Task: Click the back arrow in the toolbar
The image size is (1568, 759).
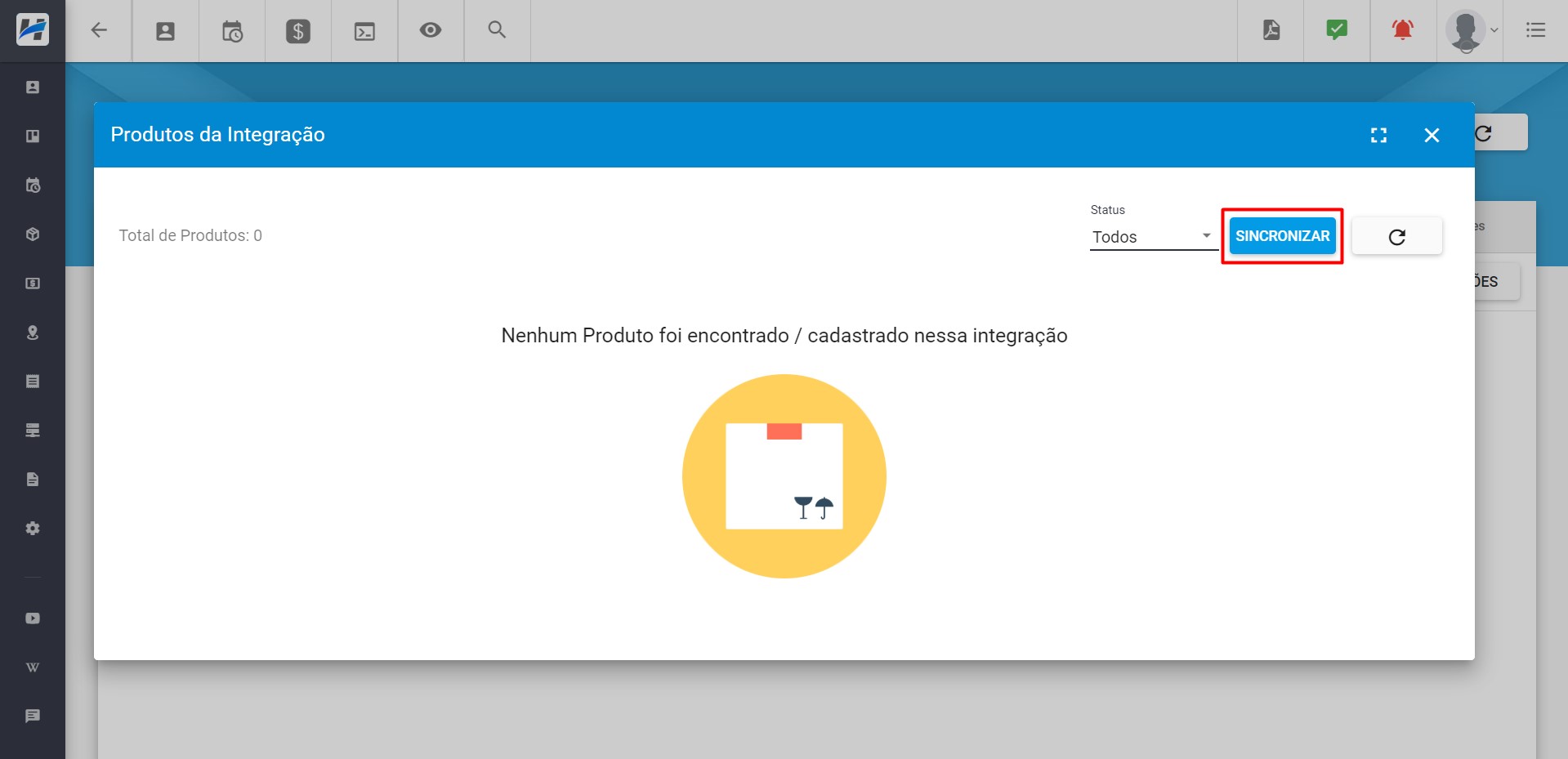Action: pos(99,30)
